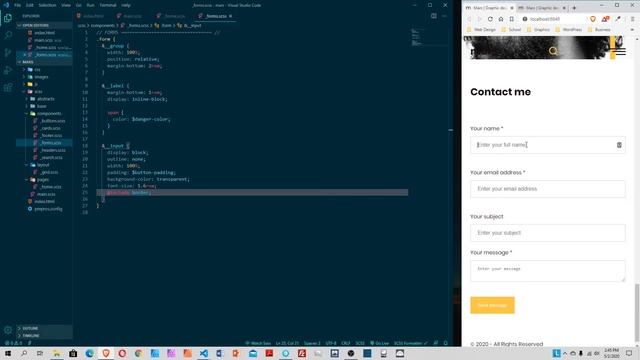
Task: Click the subject input field
Action: (x=547, y=233)
